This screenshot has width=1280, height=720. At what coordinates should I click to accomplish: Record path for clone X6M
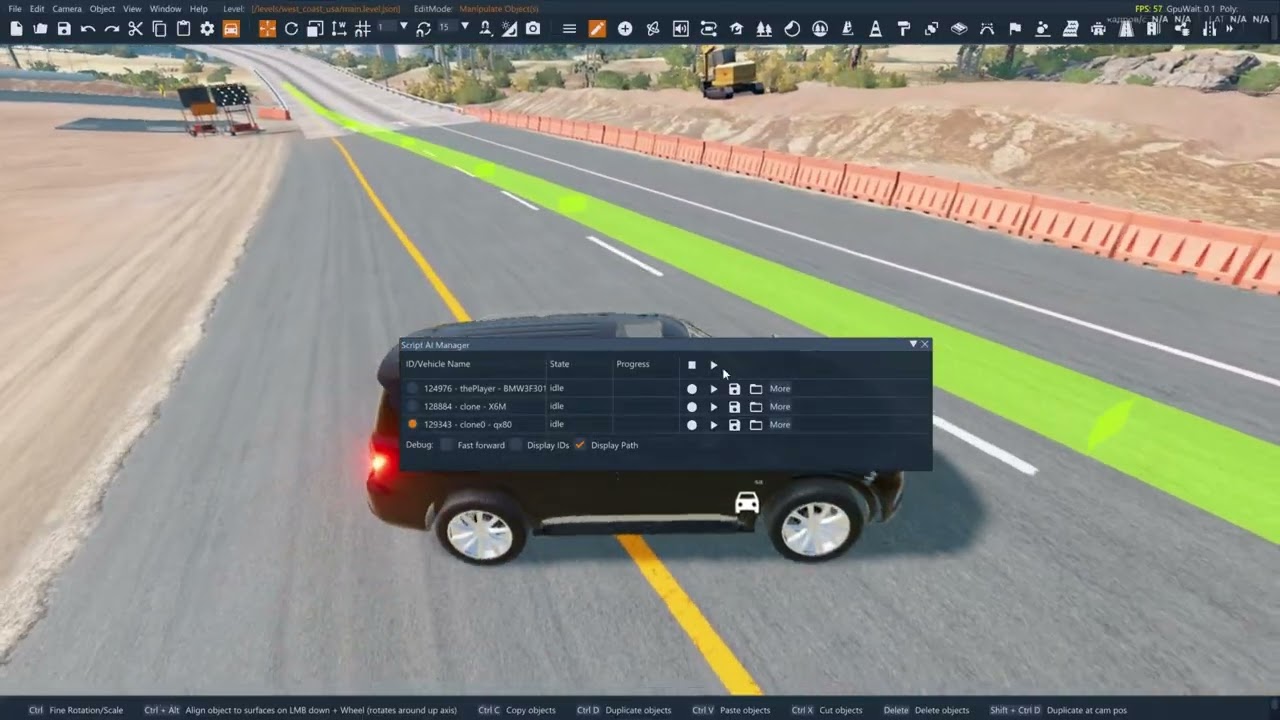(691, 407)
